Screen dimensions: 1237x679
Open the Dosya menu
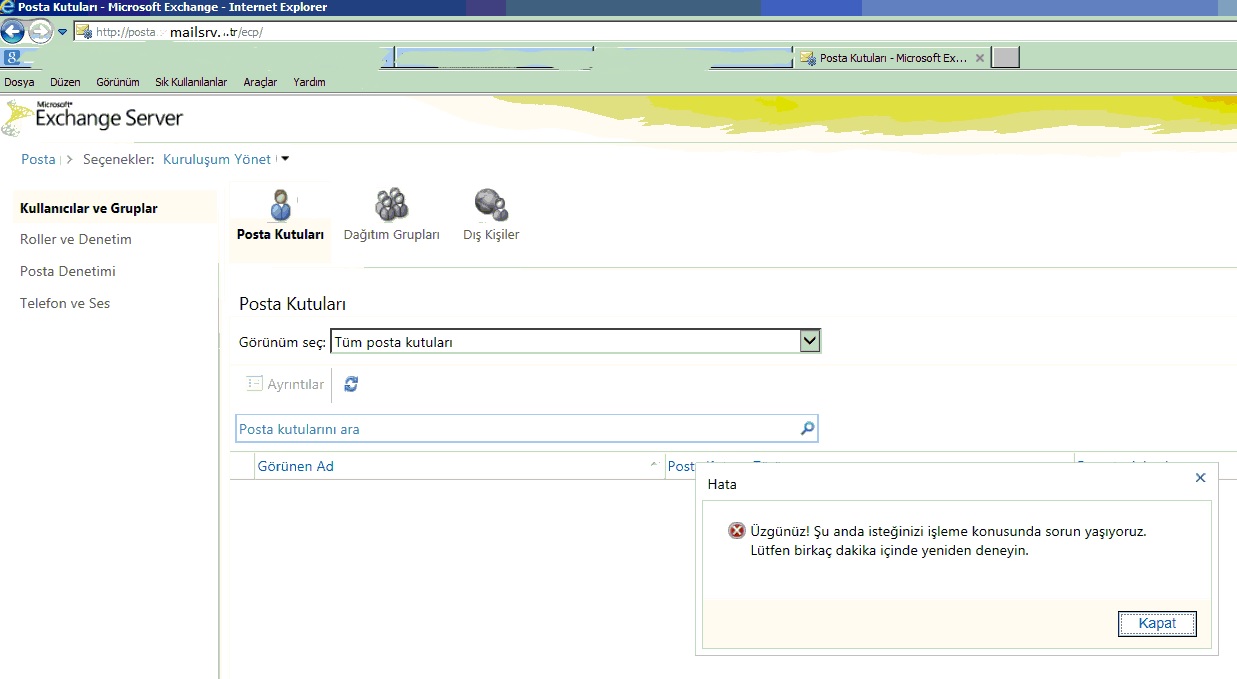(19, 82)
